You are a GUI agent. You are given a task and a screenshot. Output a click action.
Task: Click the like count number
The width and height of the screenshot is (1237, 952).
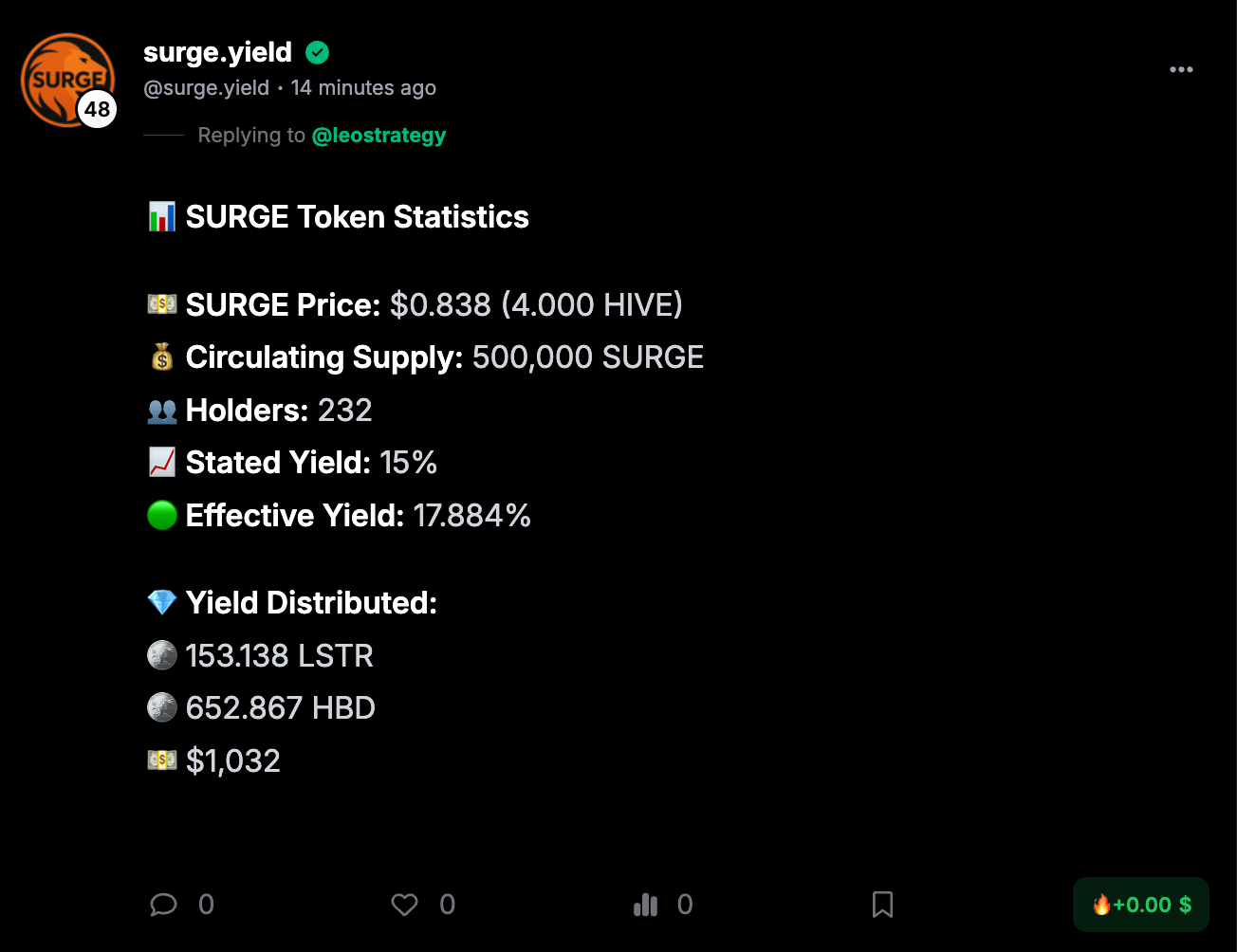[448, 905]
